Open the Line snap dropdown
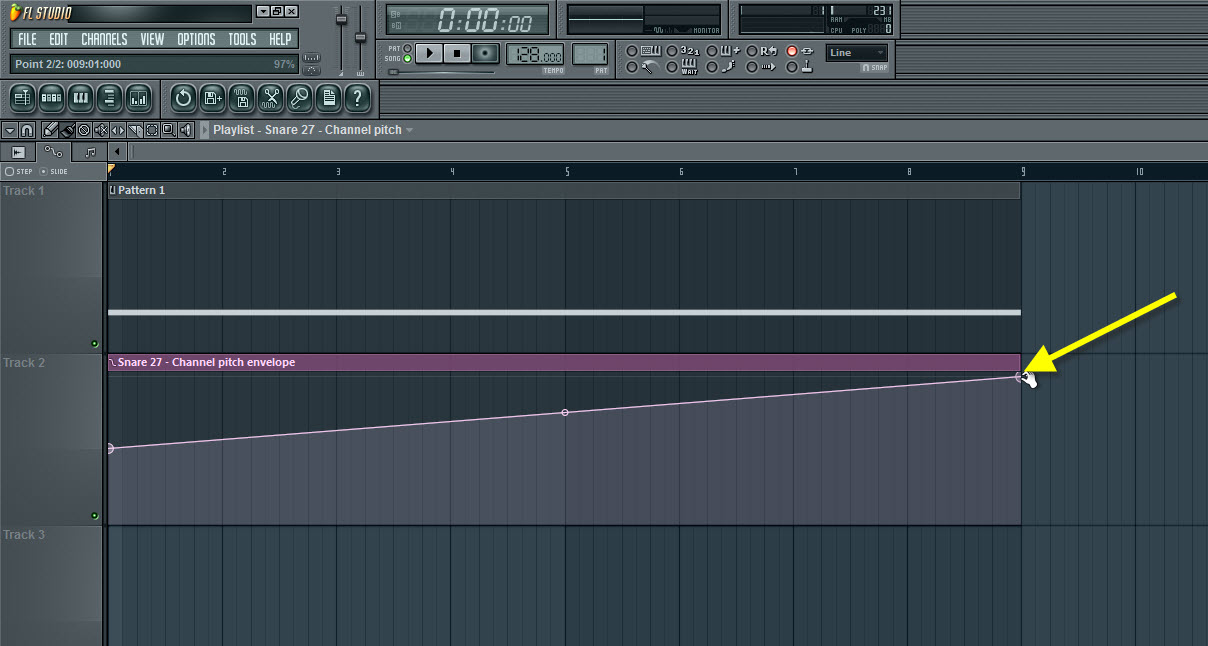Screen dimensions: 1208x646 [856, 53]
